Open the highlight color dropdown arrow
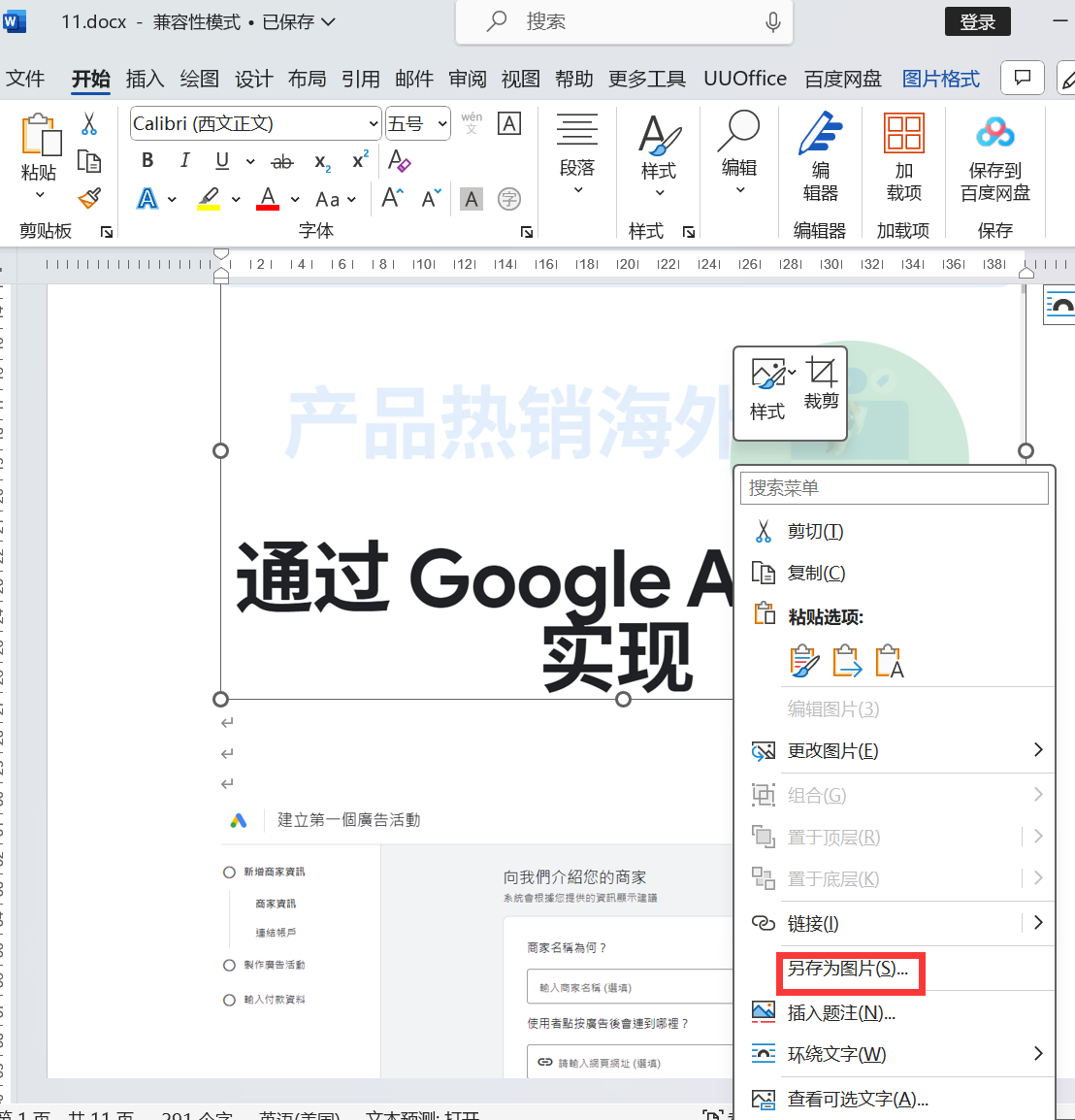 (x=236, y=199)
